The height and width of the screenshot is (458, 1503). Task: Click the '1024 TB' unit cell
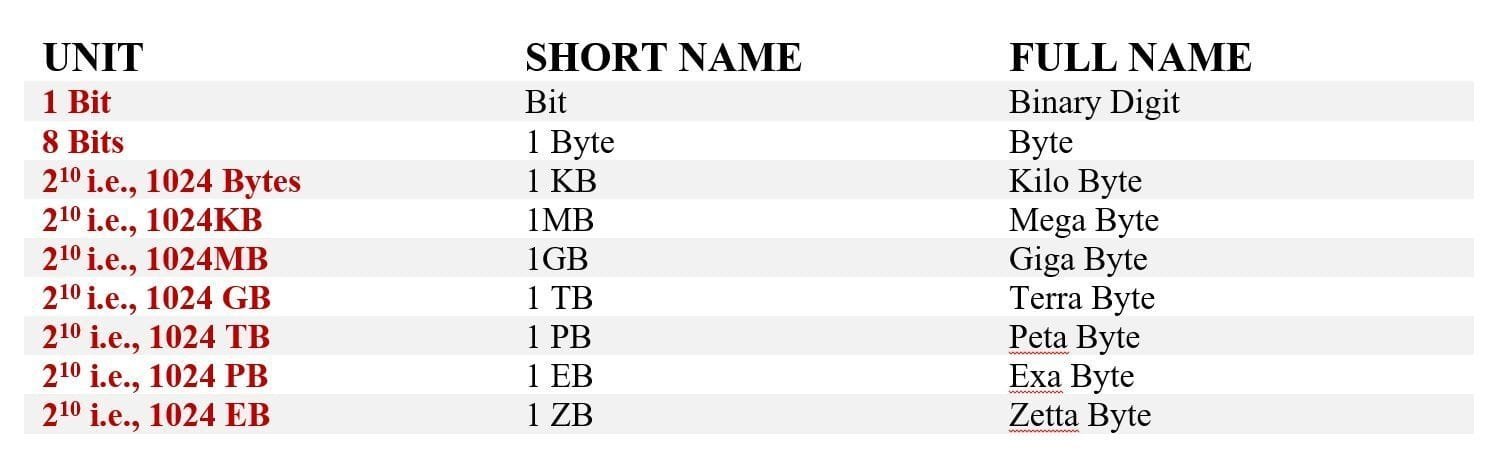click(x=156, y=337)
